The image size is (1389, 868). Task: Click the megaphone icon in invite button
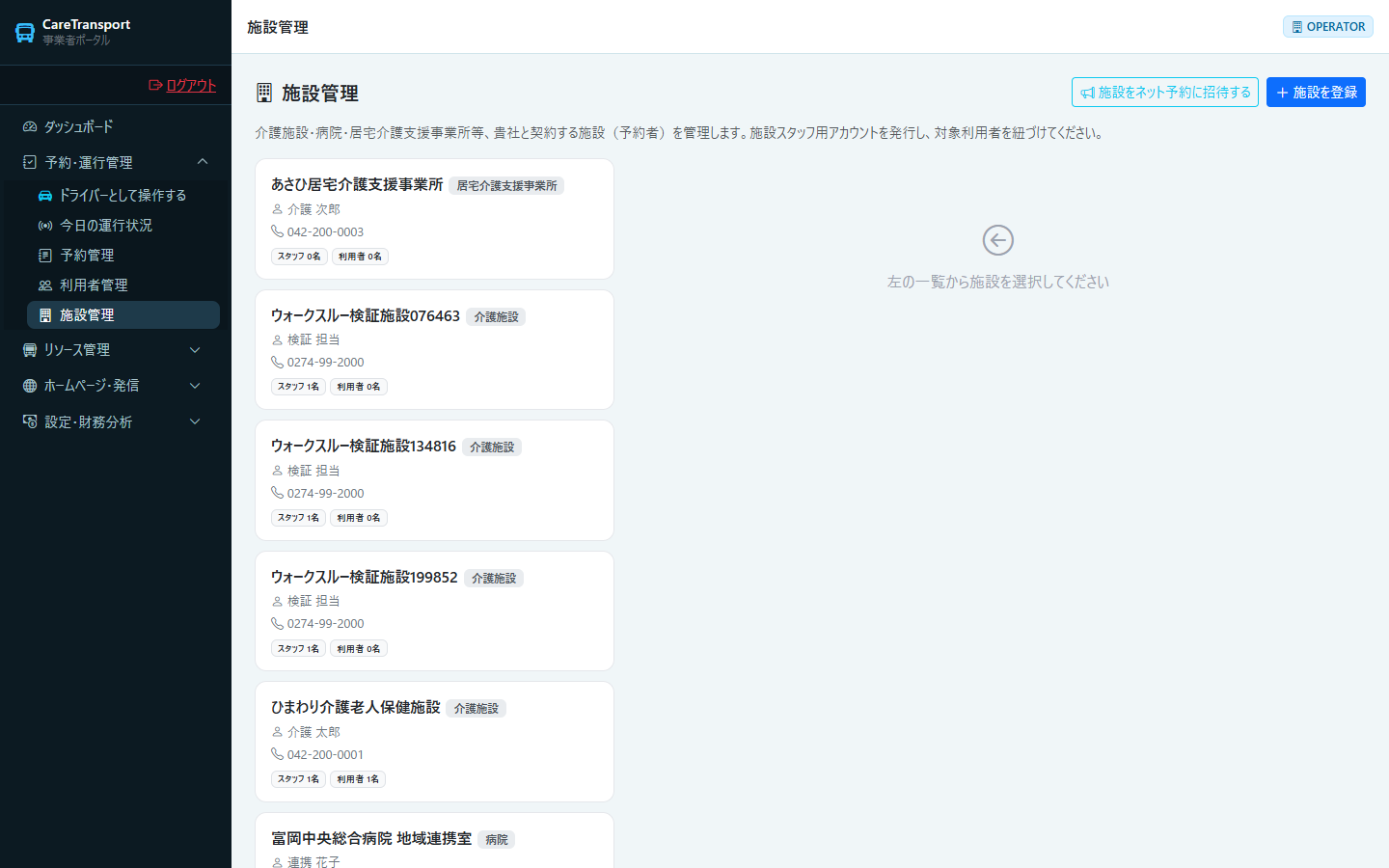1087,93
